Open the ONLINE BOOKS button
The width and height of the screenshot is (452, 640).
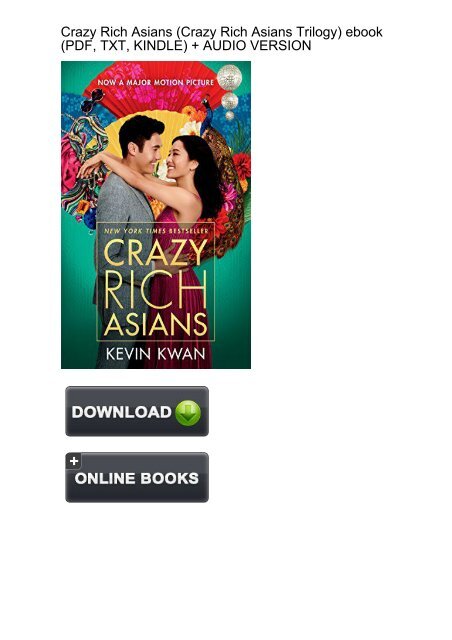click(x=137, y=477)
